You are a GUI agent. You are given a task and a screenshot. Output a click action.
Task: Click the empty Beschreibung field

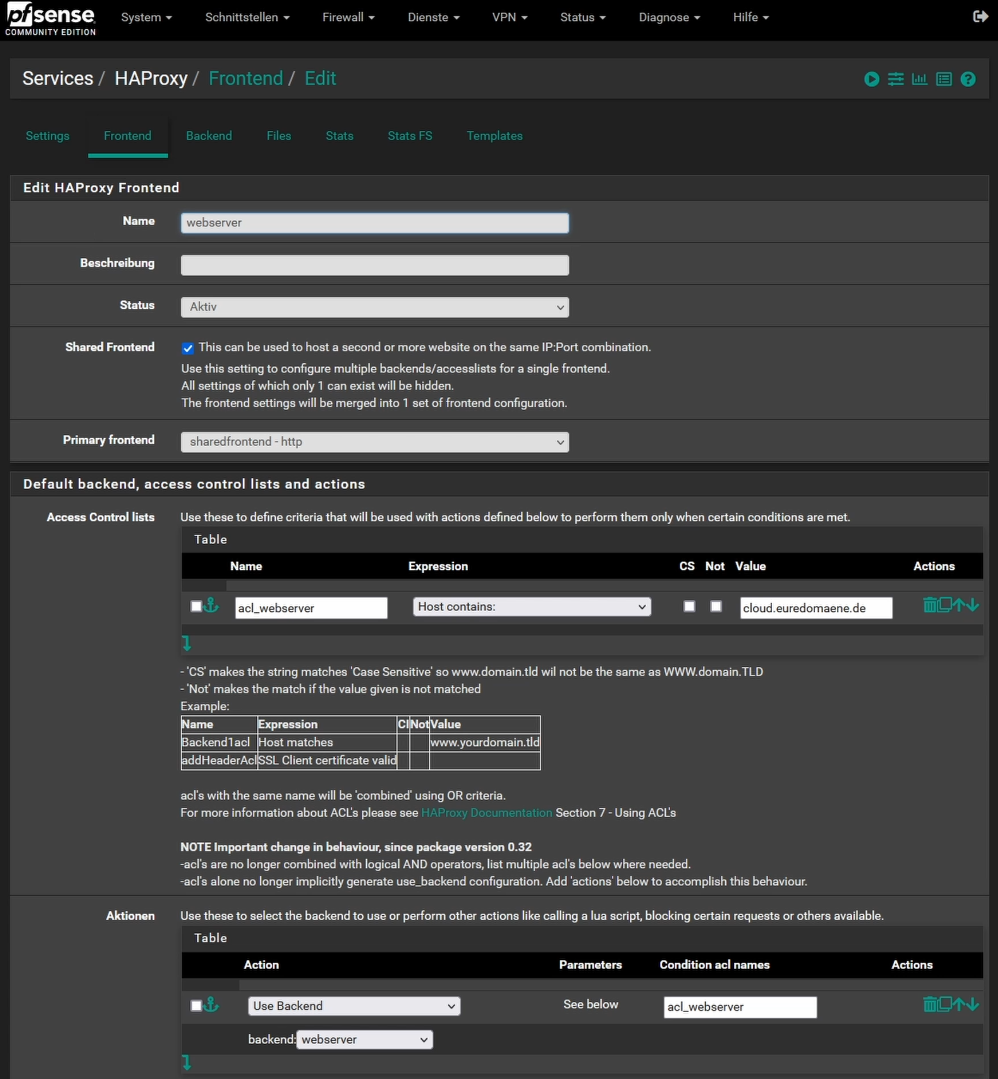pyautogui.click(x=374, y=265)
